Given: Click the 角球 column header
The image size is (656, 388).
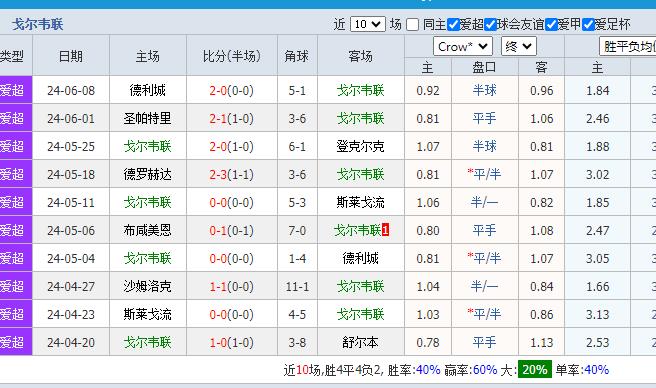Looking at the screenshot, I should [297, 56].
